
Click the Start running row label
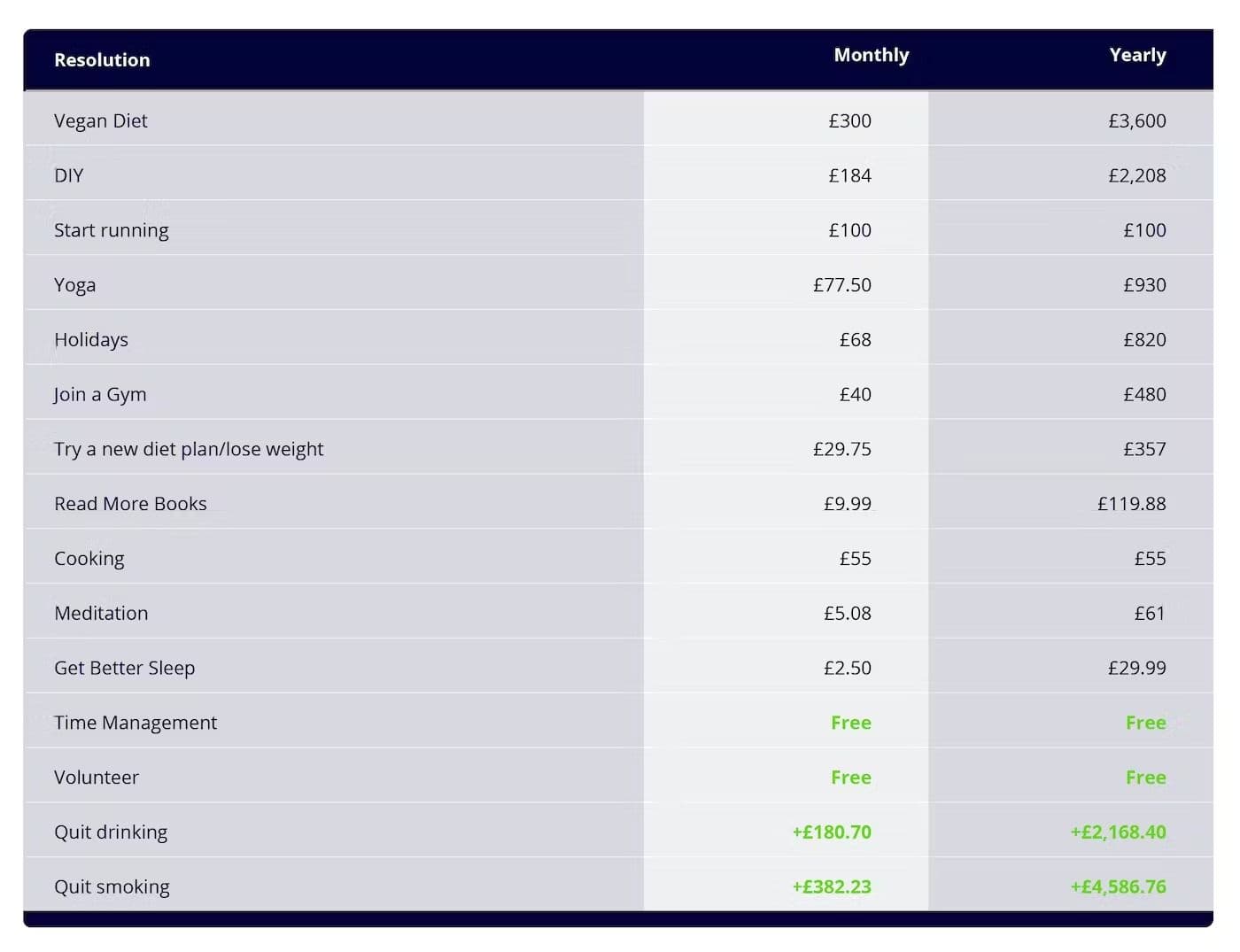pos(112,230)
